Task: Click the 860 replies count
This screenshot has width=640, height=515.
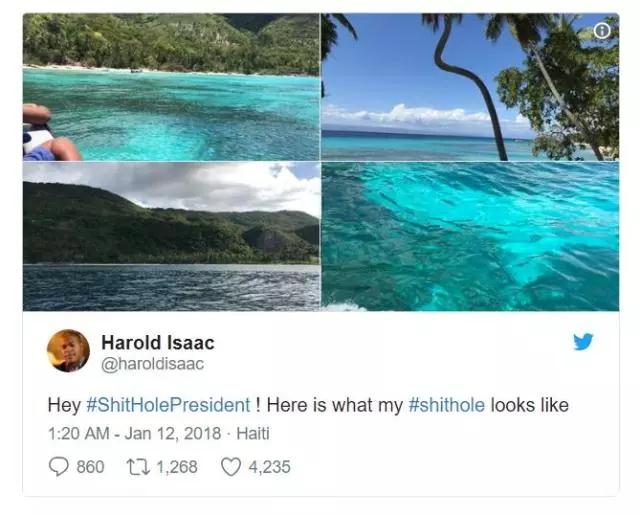Action: [x=91, y=467]
